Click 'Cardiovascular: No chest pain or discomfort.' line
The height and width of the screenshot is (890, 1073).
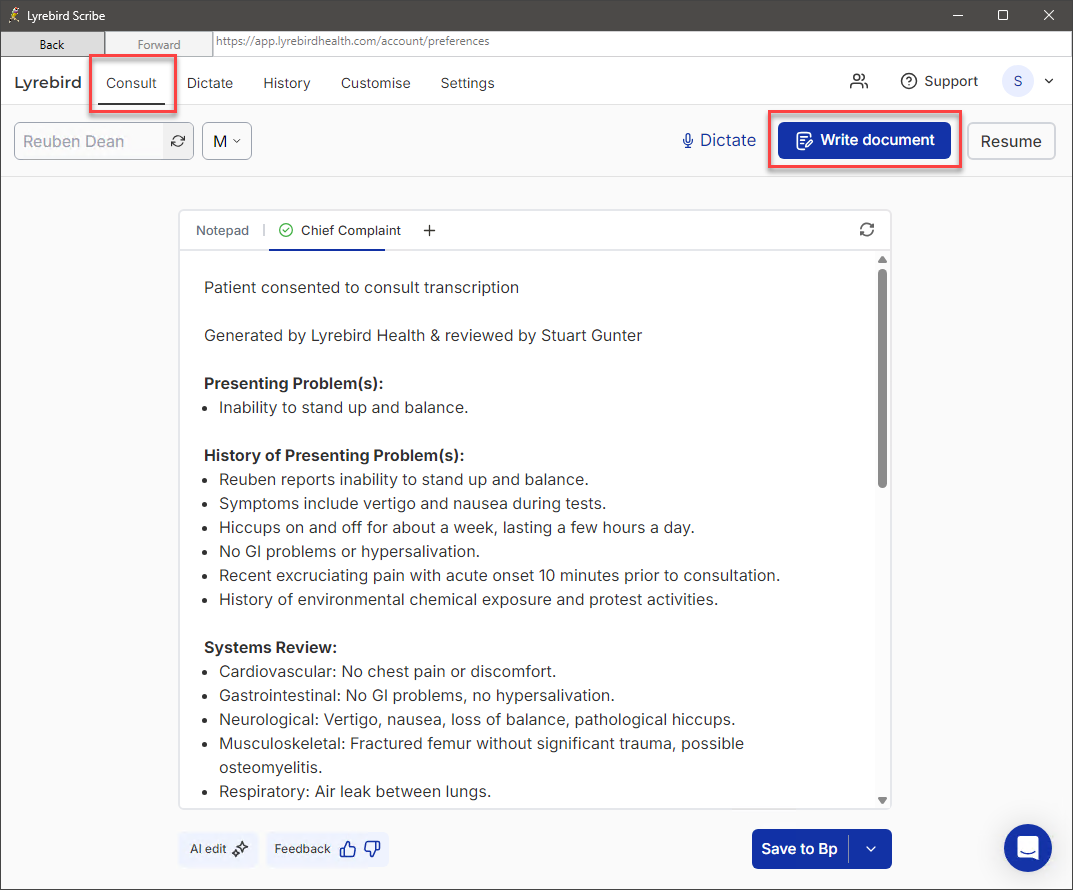tap(387, 671)
